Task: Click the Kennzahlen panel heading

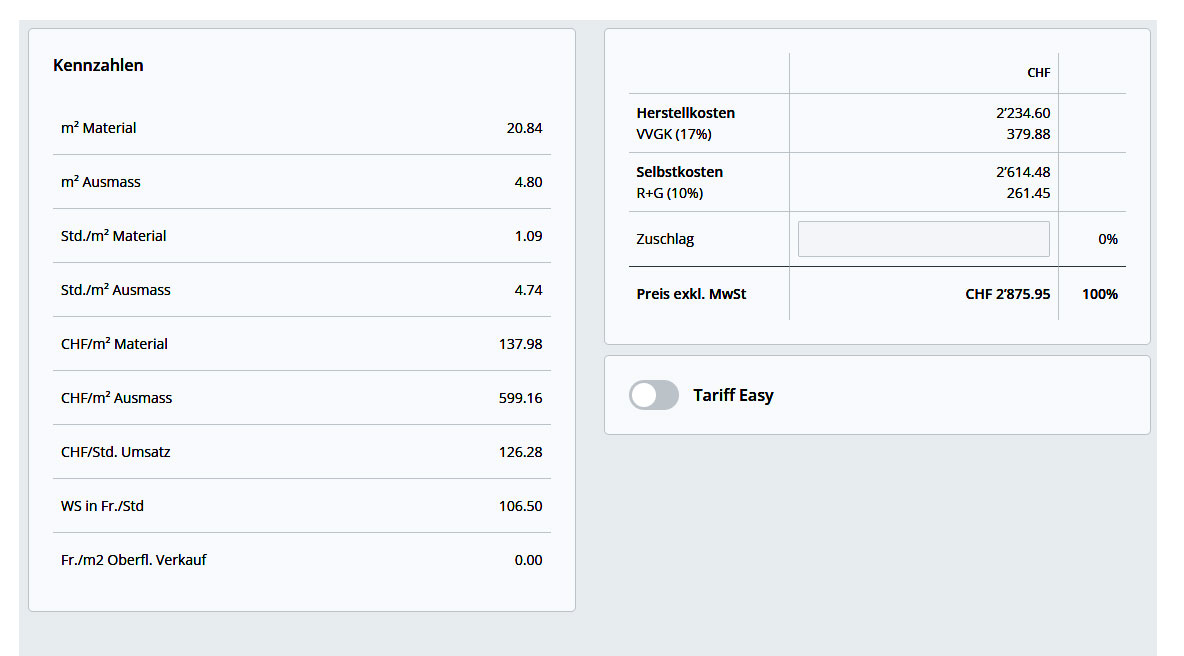Action: (98, 65)
